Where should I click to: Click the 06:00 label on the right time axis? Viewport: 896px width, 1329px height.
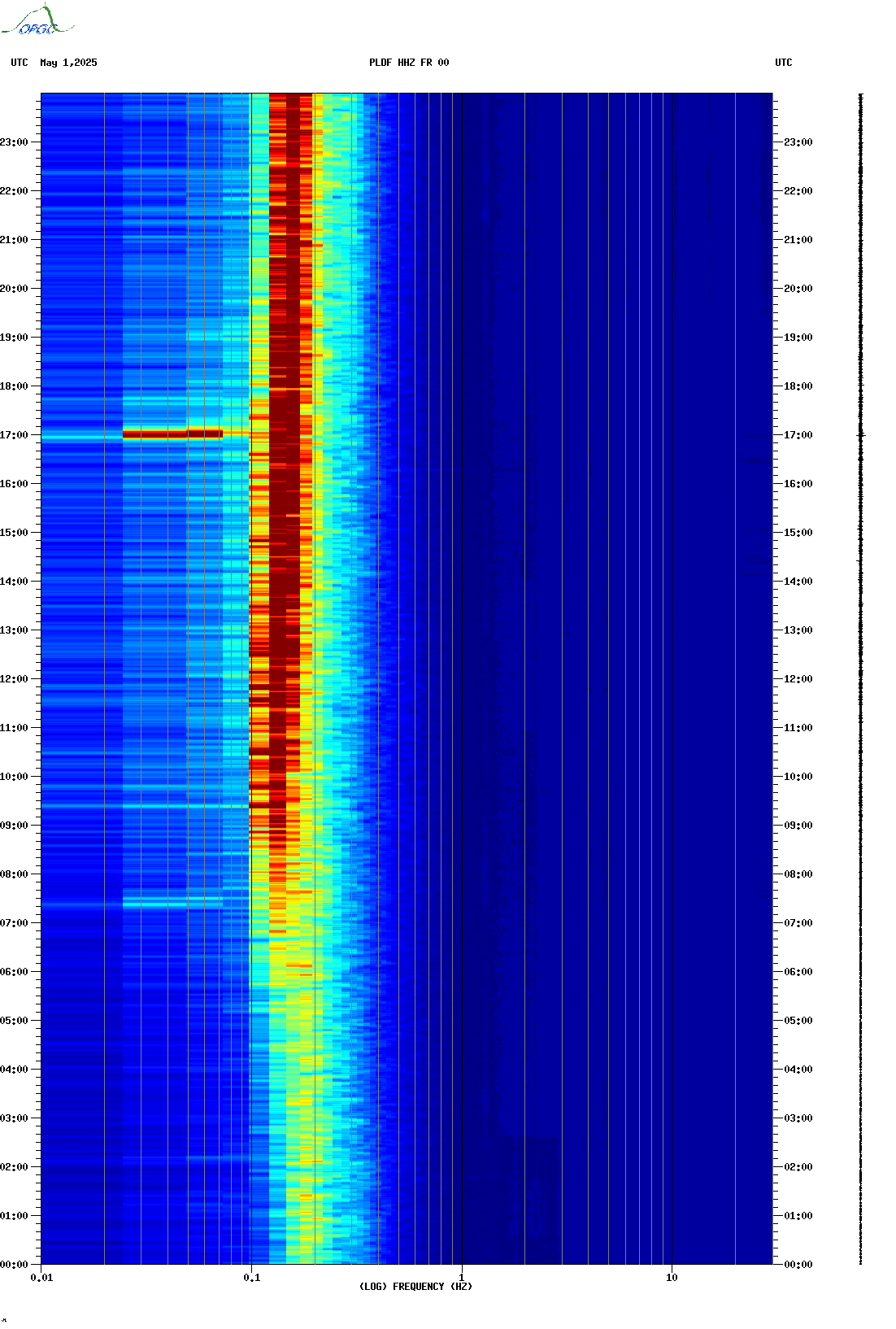pyautogui.click(x=798, y=972)
